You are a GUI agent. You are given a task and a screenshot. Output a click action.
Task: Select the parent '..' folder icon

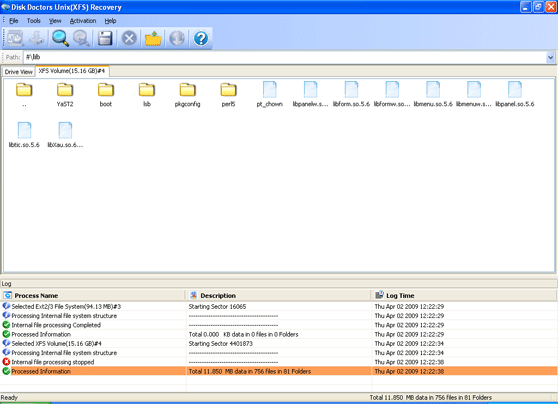point(24,94)
